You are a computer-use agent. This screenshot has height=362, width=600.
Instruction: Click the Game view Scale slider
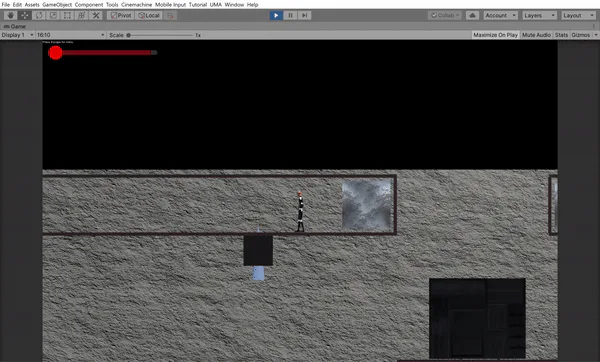click(160, 35)
